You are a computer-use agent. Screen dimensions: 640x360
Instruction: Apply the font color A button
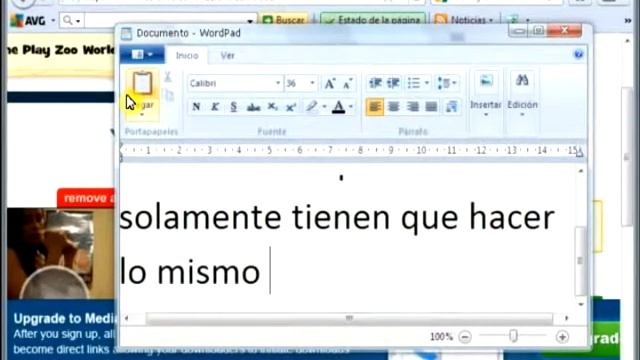(x=338, y=107)
